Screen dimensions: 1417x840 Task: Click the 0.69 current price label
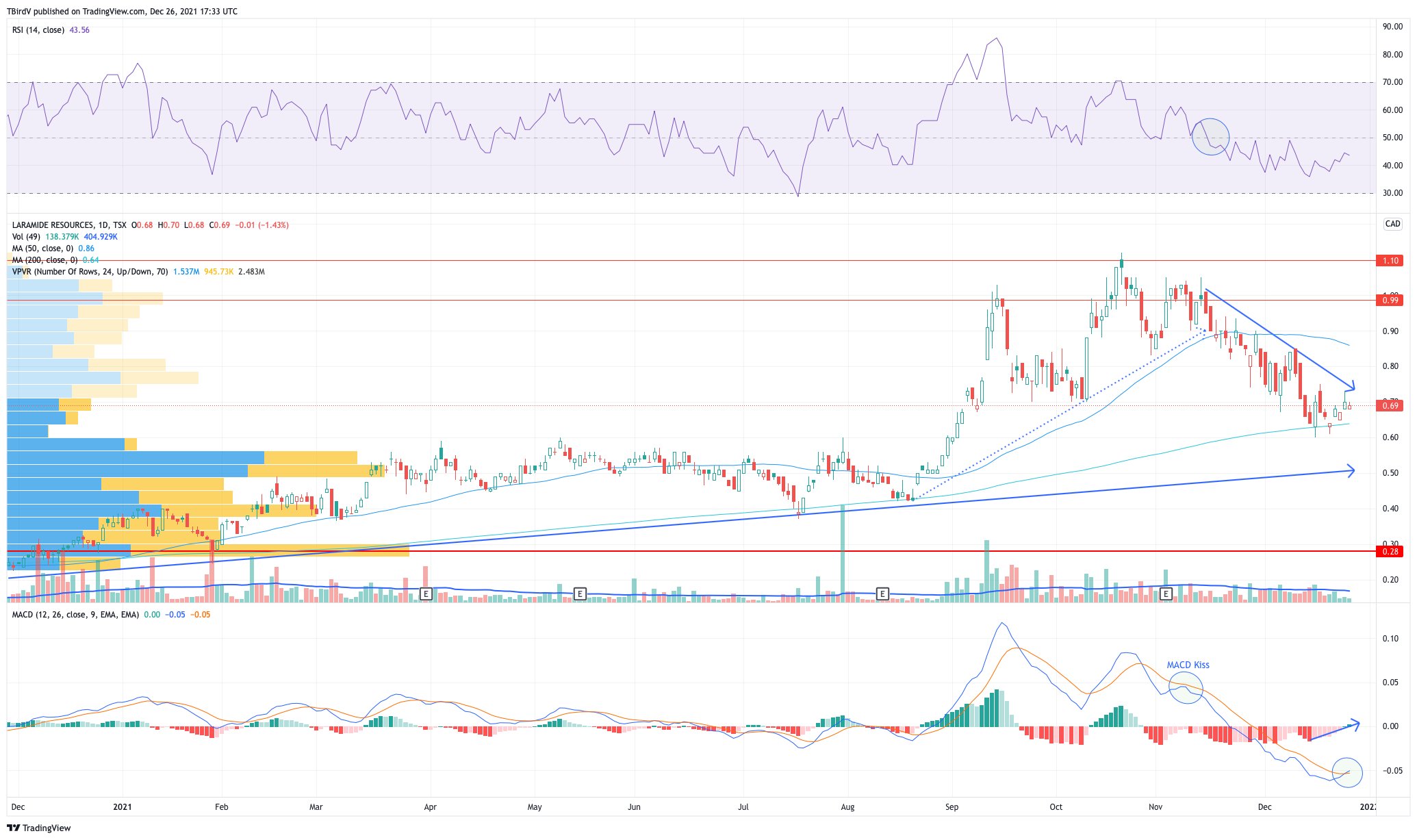click(x=1391, y=406)
